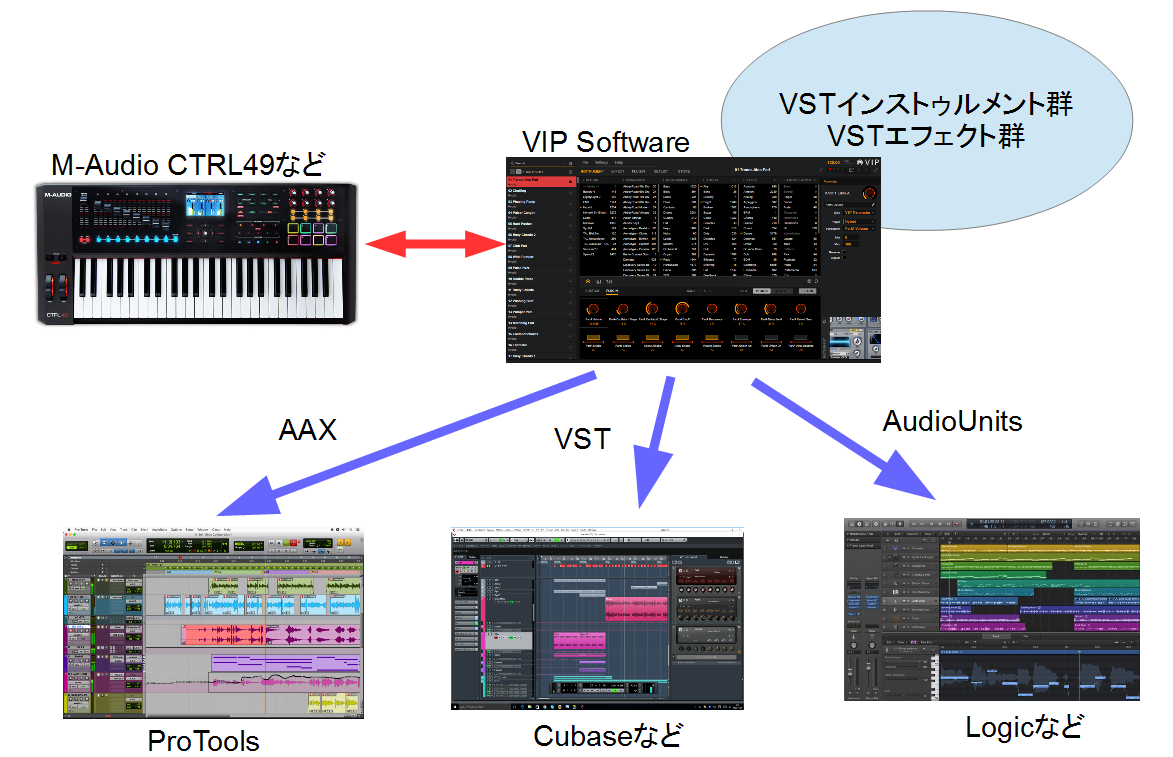
Task: Click the search magnifier in VIP's patch browser
Action: click(512, 163)
